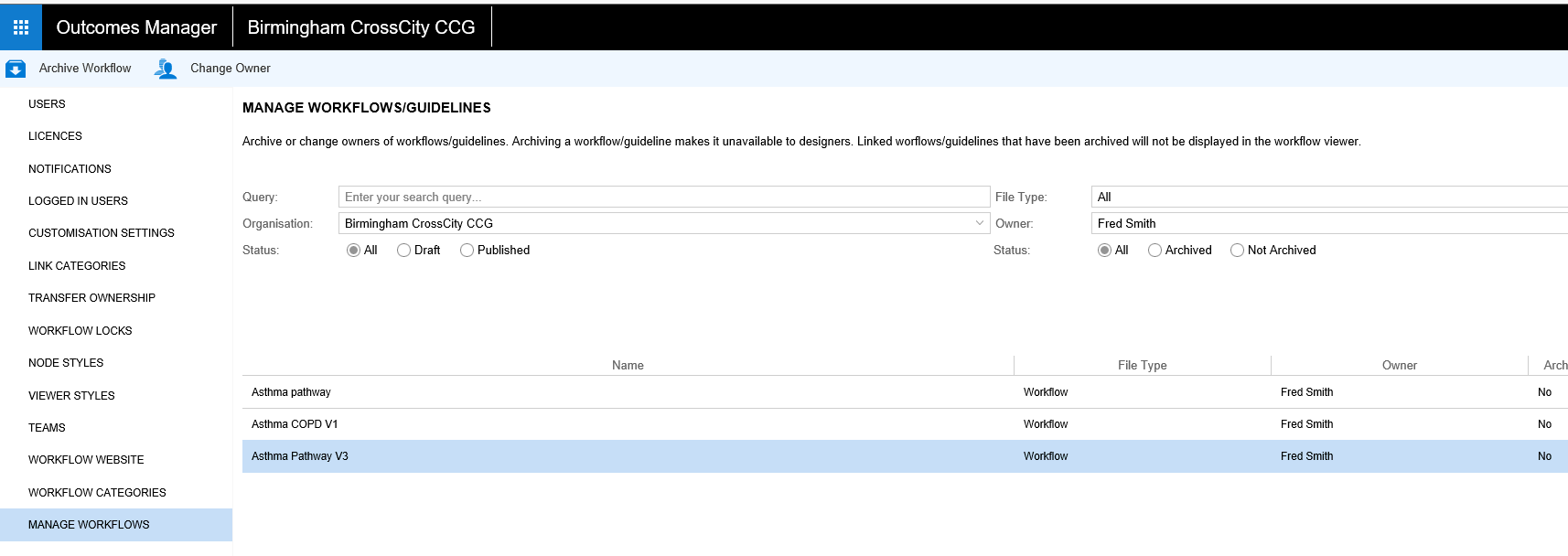Screen dimensions: 1568x556
Task: Go to Transfer Ownership section
Action: (x=91, y=298)
